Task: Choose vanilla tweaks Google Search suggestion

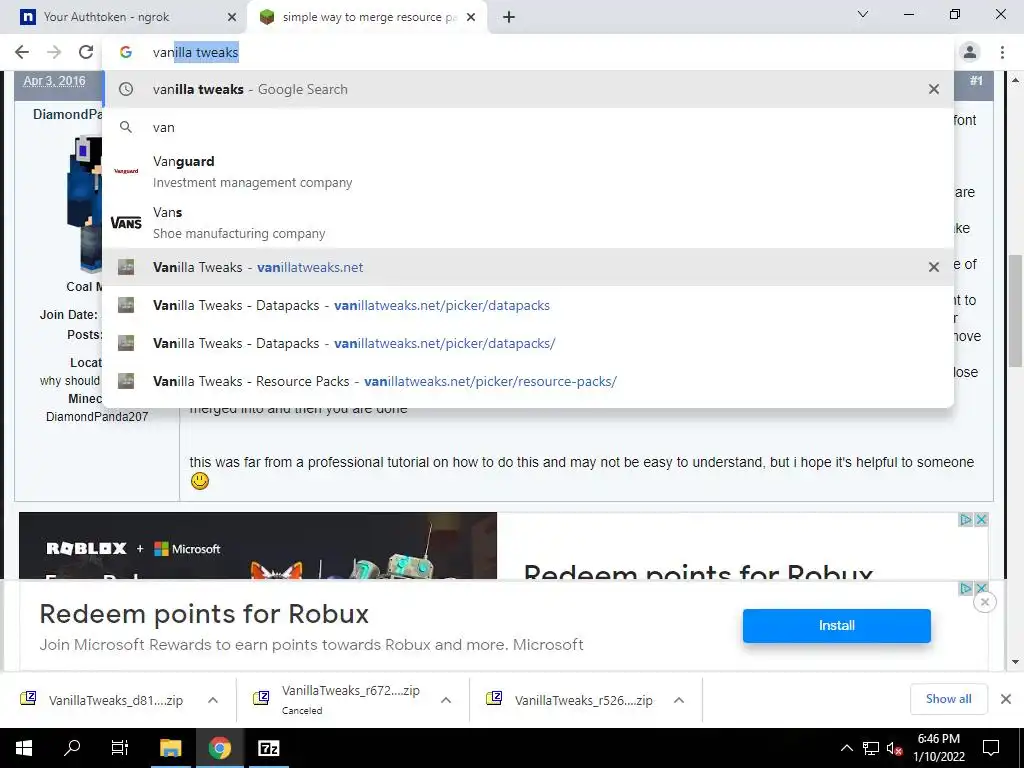Action: pyautogui.click(x=528, y=89)
